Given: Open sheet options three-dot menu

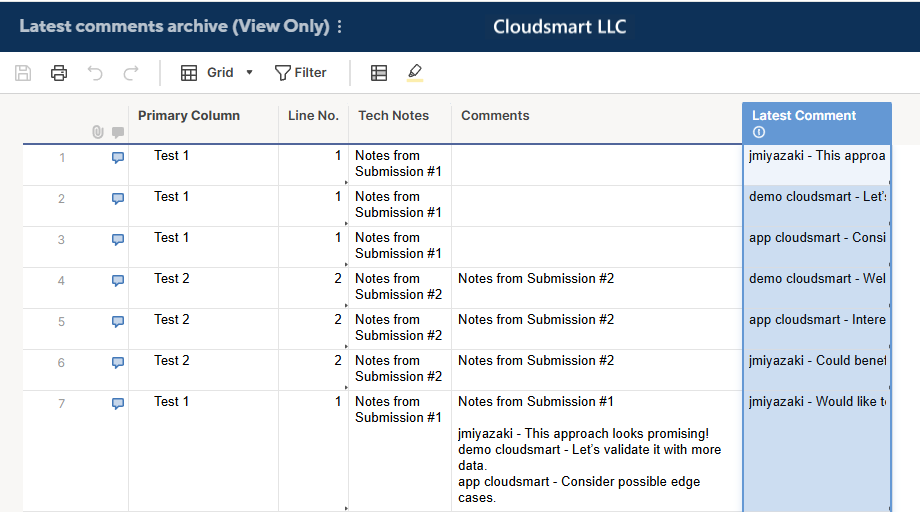Looking at the screenshot, I should pos(340,26).
